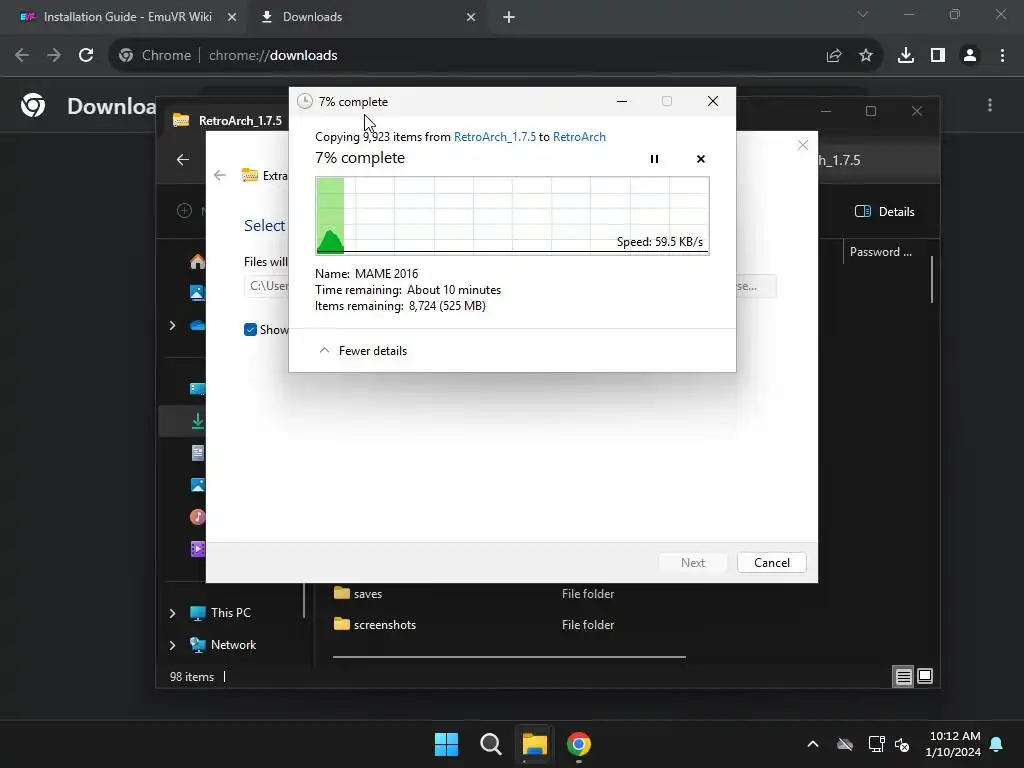The image size is (1024, 768).
Task: Open muted volume tray icon
Action: click(x=902, y=744)
